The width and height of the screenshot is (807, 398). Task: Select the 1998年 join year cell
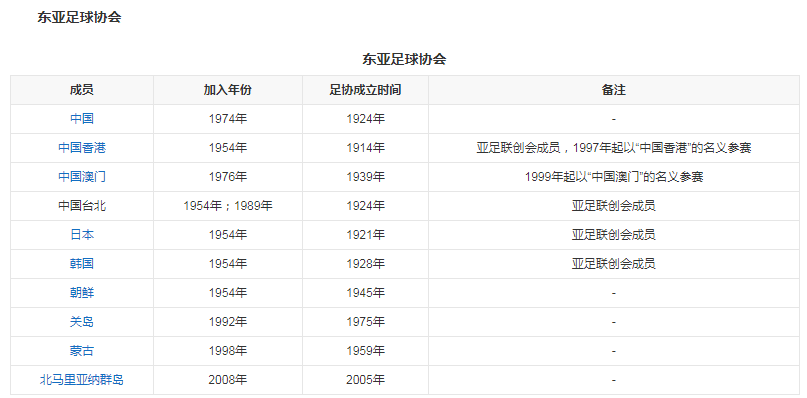coord(227,351)
